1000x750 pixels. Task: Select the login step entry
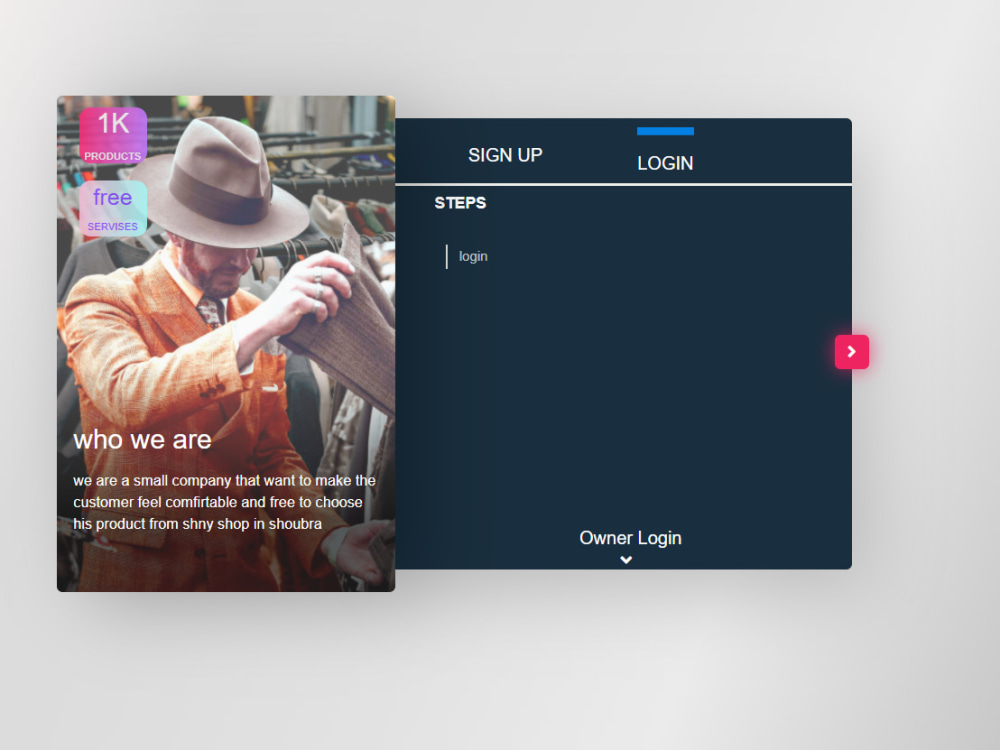pyautogui.click(x=473, y=256)
